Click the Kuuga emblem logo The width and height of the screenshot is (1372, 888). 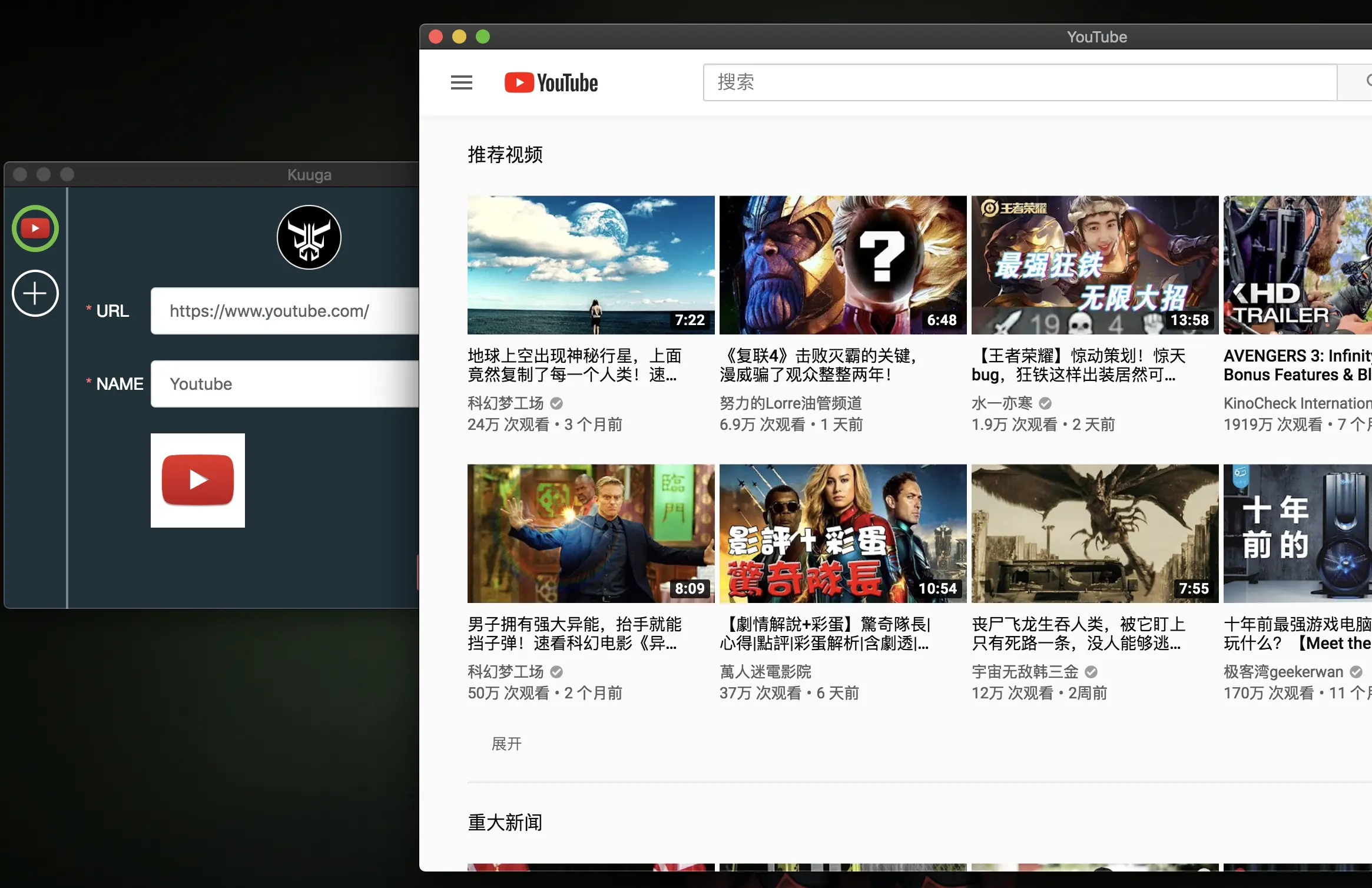(x=309, y=237)
